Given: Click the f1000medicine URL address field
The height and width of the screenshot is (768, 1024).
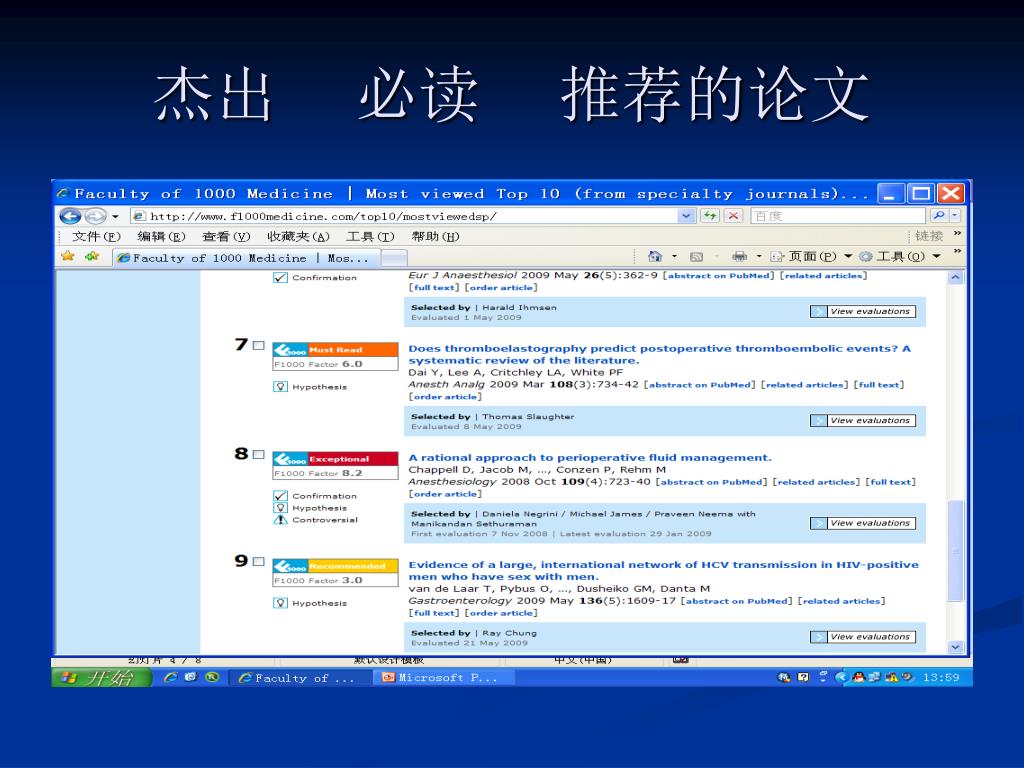Looking at the screenshot, I should coord(404,216).
